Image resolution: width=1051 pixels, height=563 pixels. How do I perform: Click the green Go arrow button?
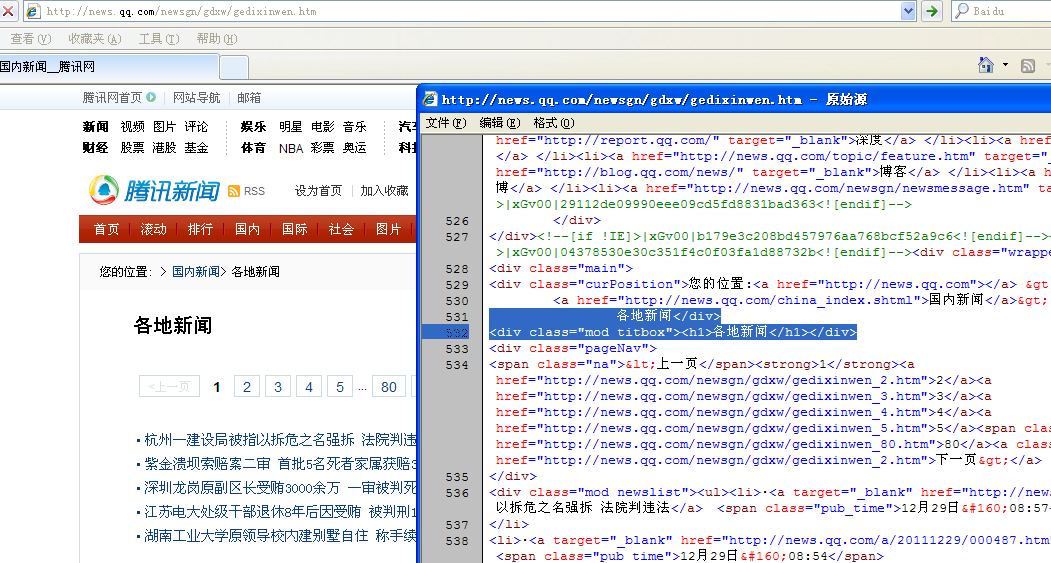point(932,11)
